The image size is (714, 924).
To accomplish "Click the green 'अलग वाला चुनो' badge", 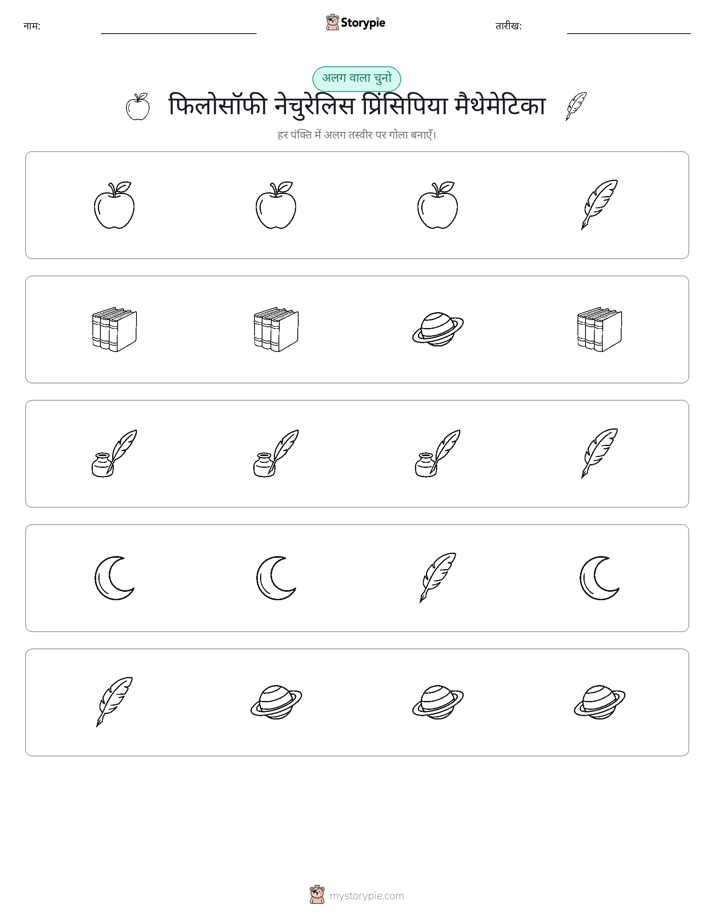I will click(x=356, y=78).
